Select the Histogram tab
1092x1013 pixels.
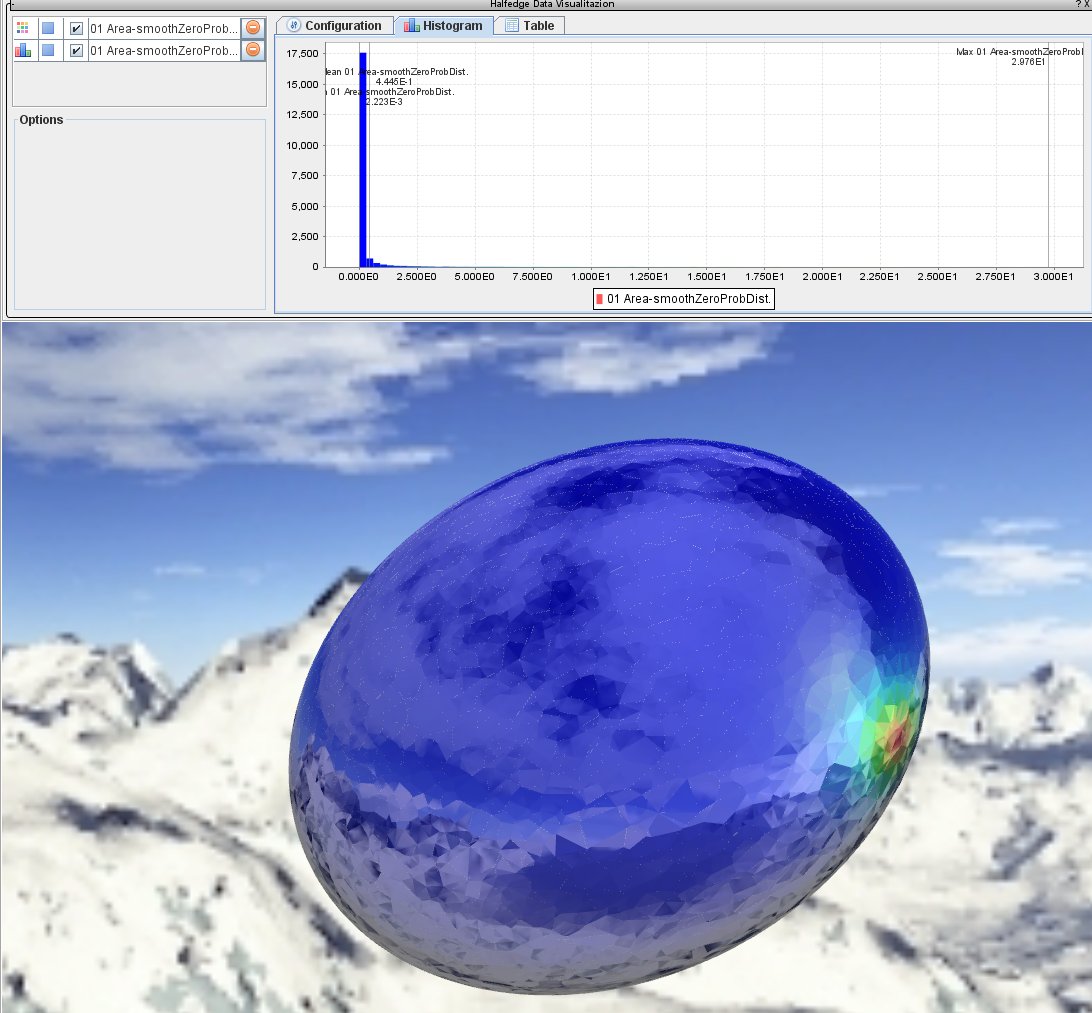(x=443, y=26)
